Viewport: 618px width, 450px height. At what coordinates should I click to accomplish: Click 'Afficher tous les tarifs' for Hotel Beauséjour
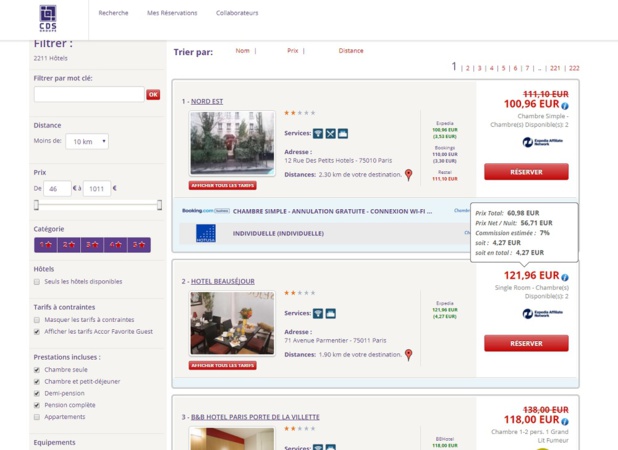(223, 365)
